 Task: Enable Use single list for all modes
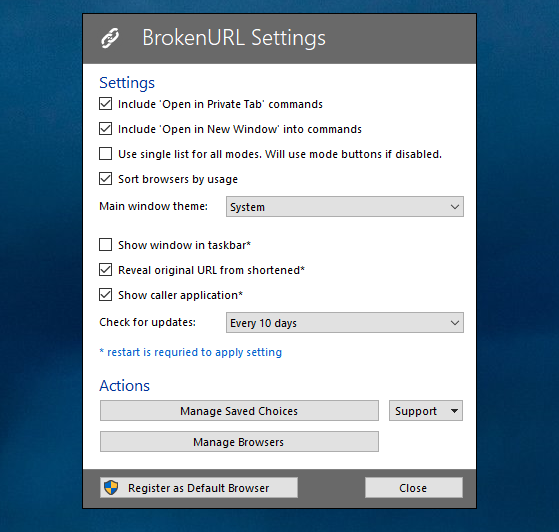[106, 154]
